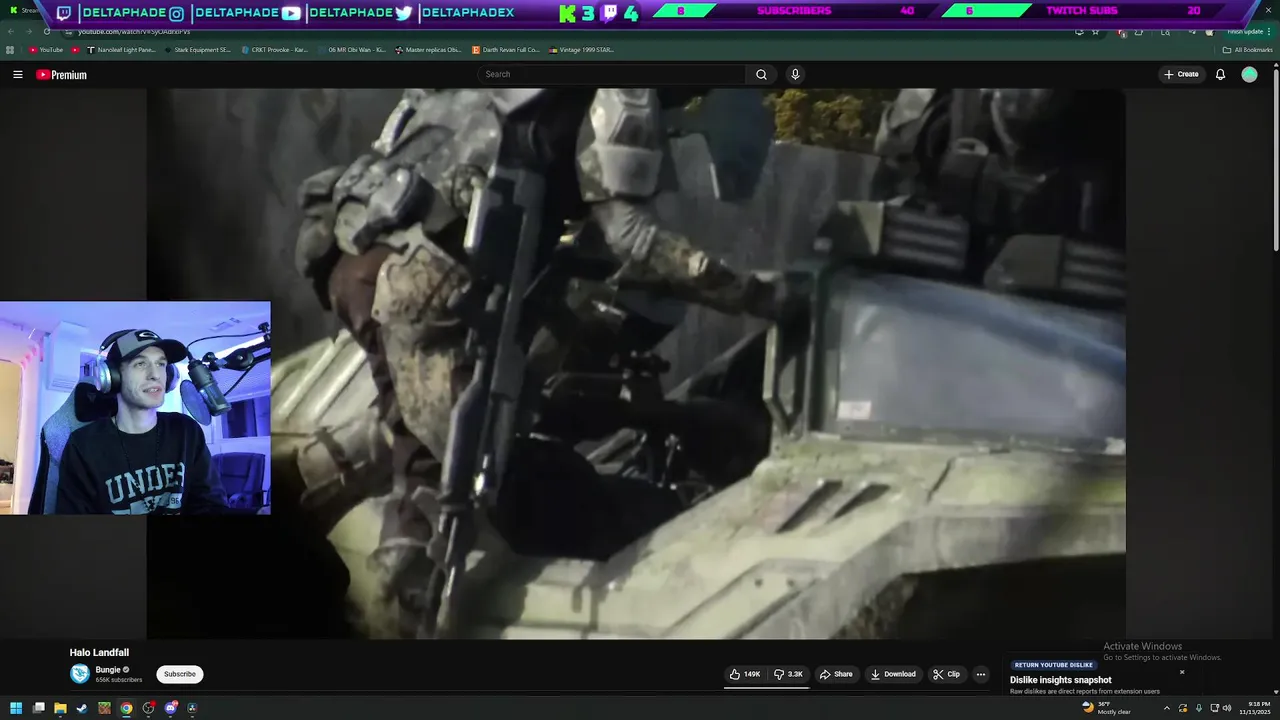1280x720 pixels.
Task: Open YouTube notifications bell
Action: (x=1220, y=75)
